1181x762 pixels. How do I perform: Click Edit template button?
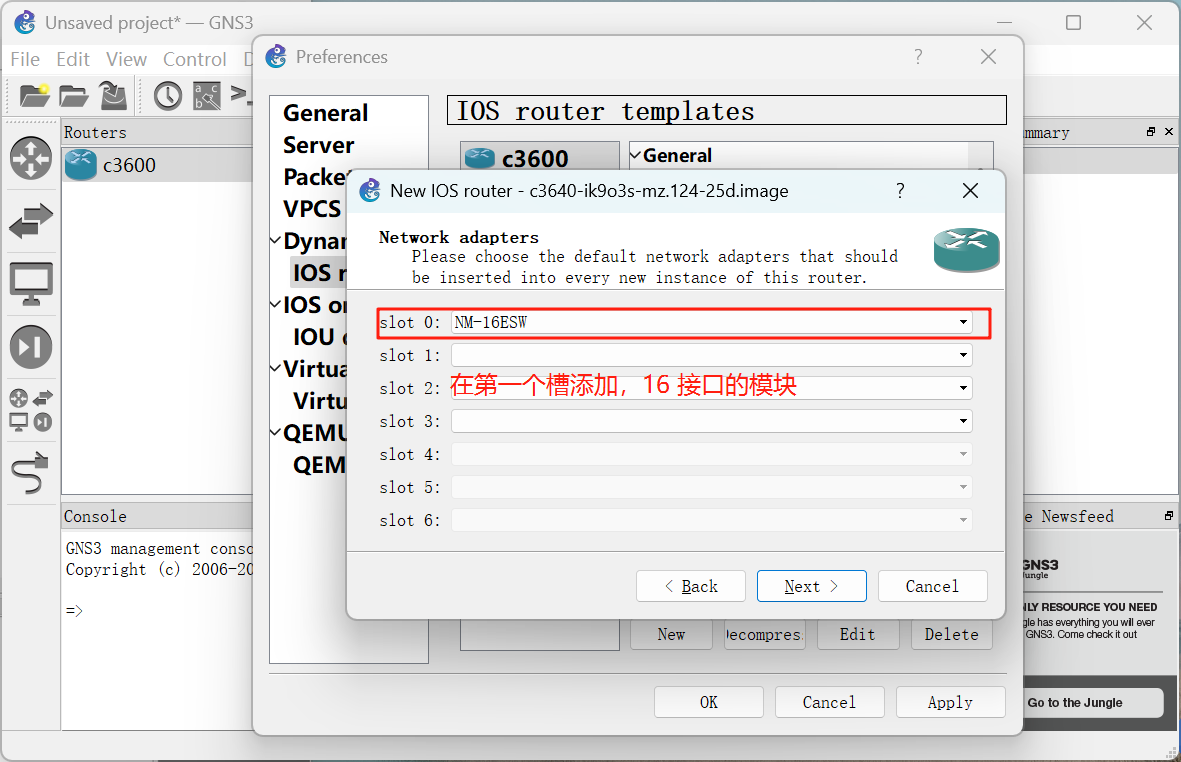pos(858,635)
